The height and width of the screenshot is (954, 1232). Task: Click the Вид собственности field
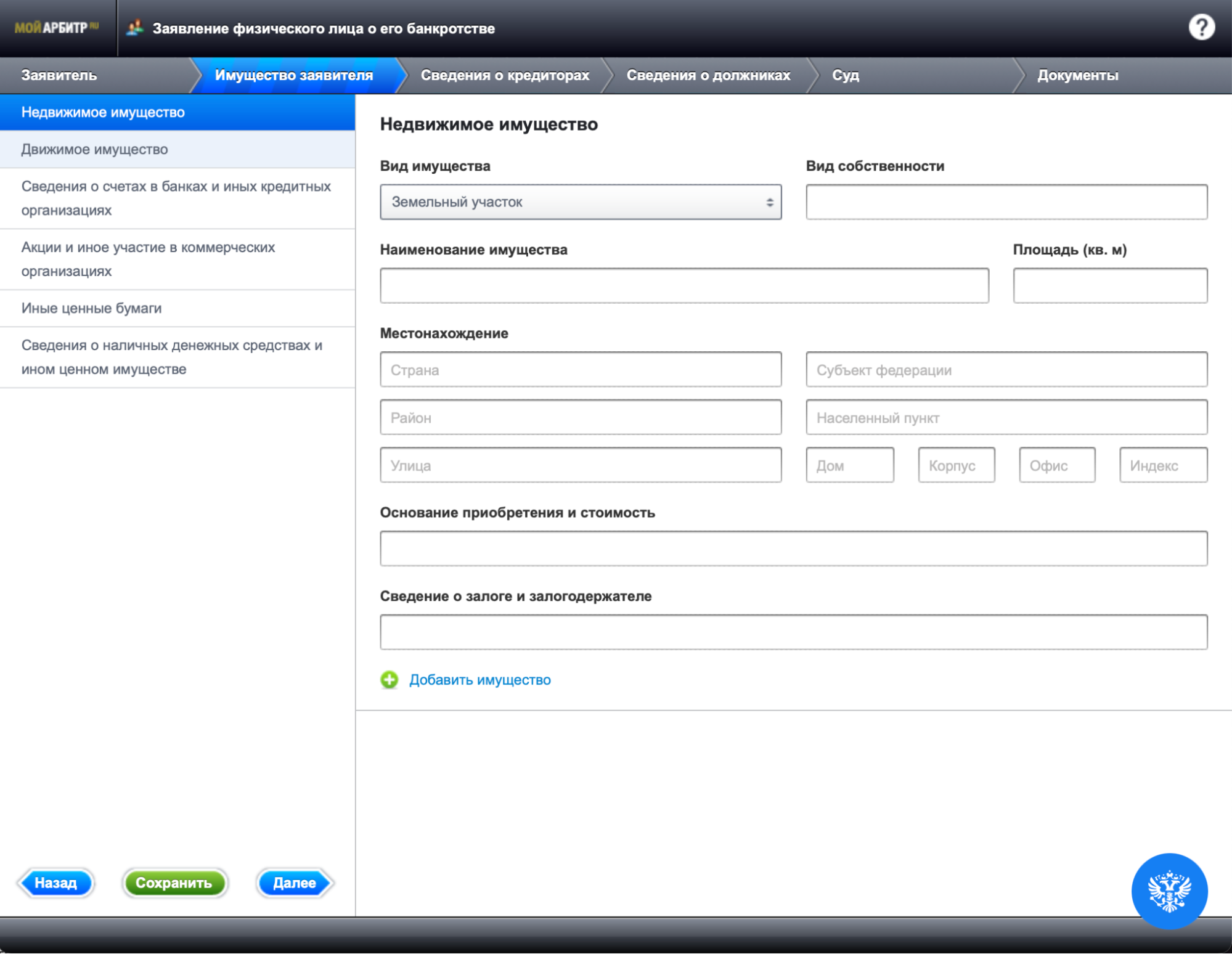click(x=1006, y=202)
